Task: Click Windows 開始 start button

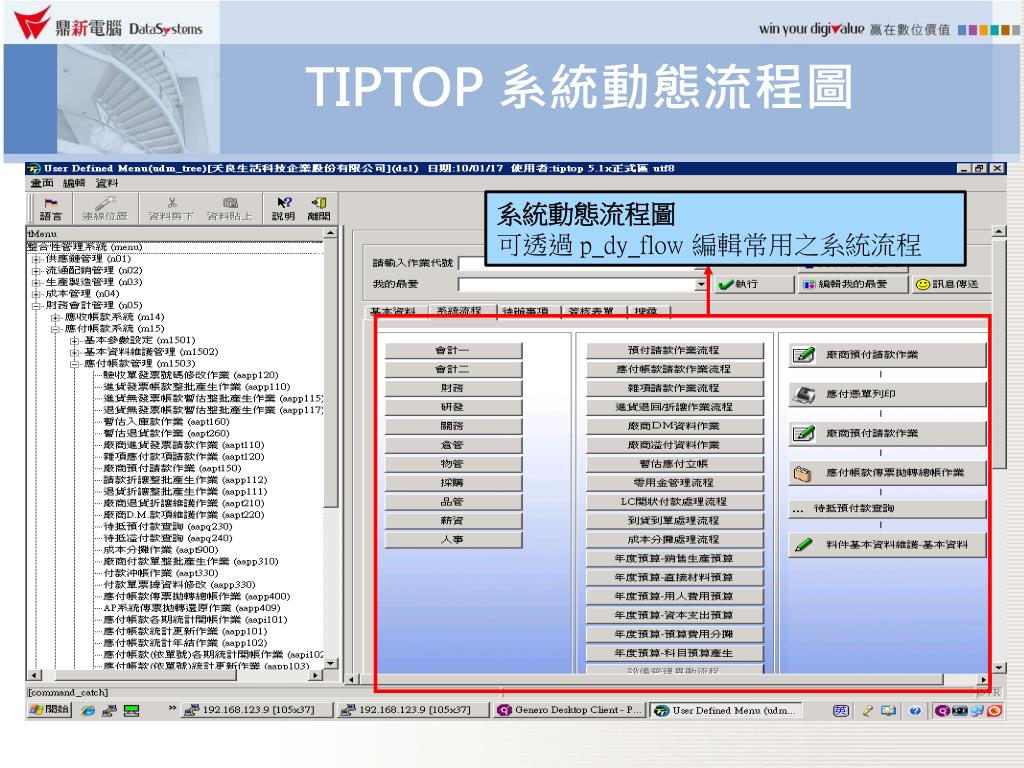Action: pyautogui.click(x=48, y=709)
